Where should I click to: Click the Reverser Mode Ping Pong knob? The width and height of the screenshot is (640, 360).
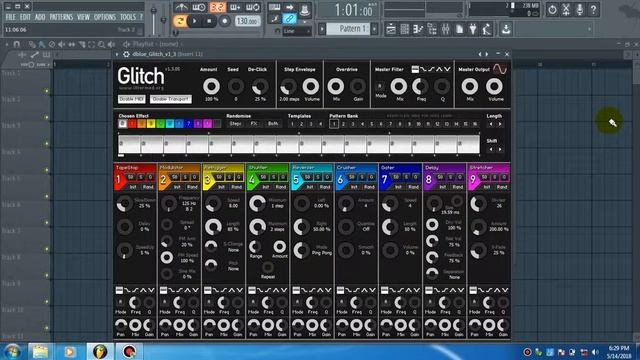pyautogui.click(x=302, y=250)
